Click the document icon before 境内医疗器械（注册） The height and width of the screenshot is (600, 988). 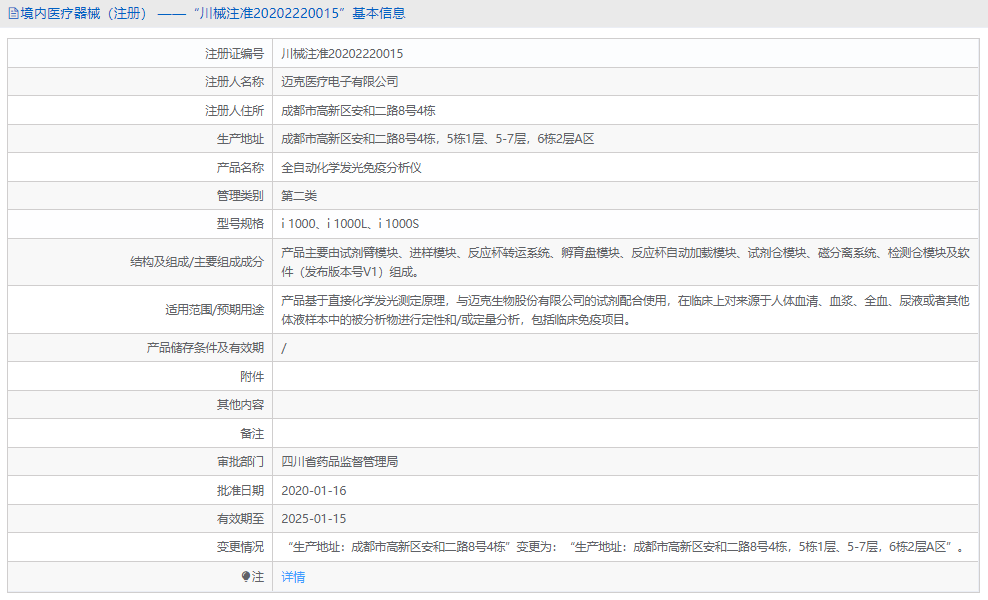click(13, 13)
